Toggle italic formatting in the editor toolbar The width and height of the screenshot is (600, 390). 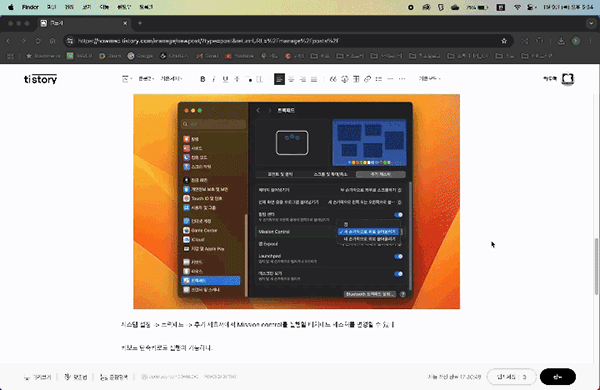point(214,79)
